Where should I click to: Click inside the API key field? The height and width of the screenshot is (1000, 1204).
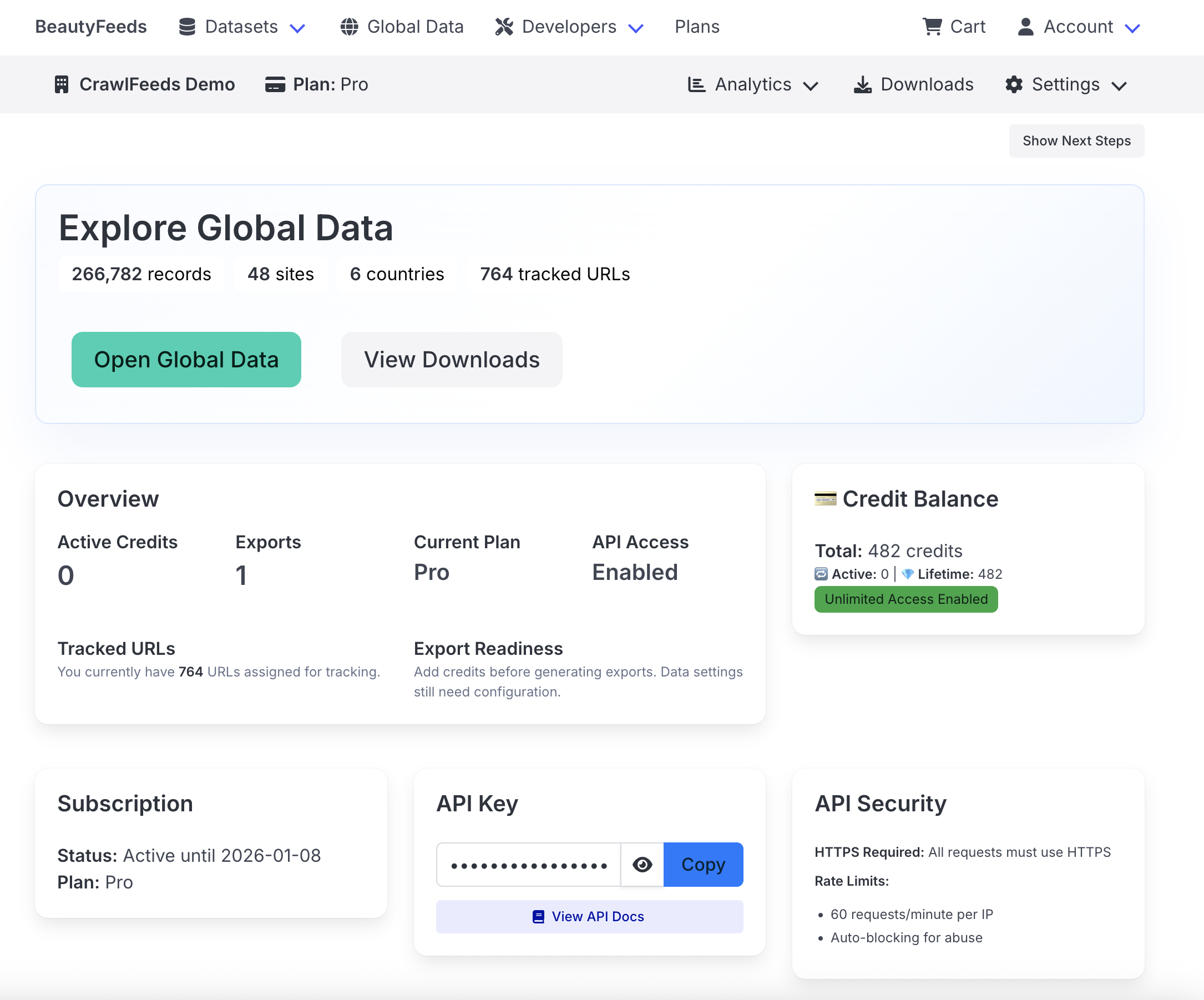point(529,864)
